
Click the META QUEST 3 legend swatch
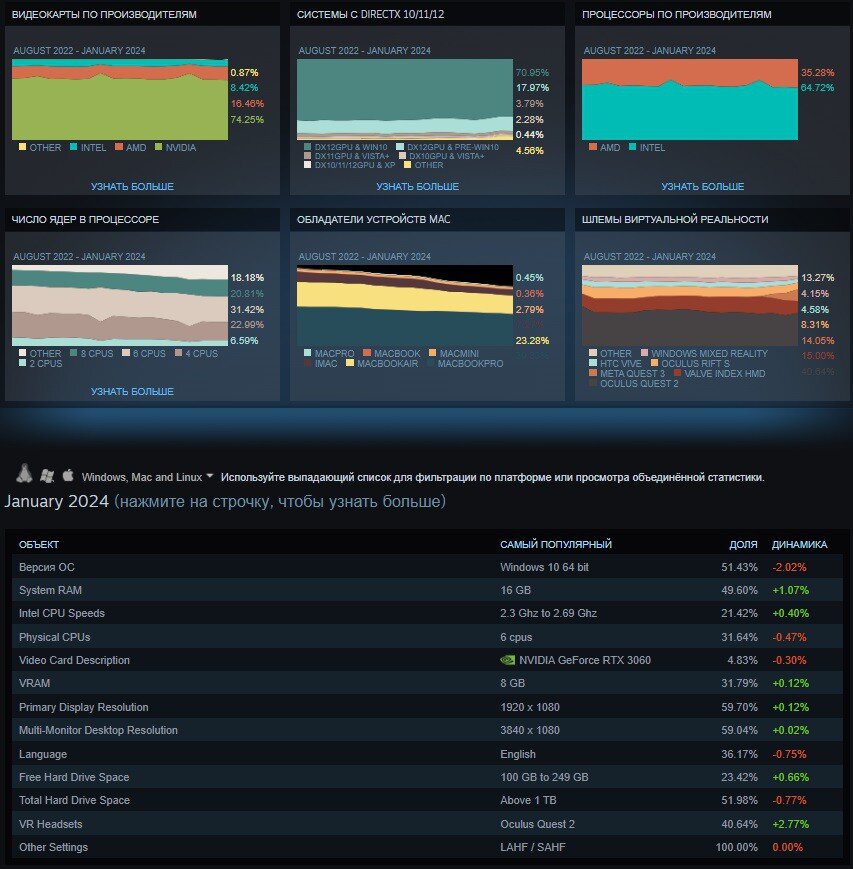(592, 373)
